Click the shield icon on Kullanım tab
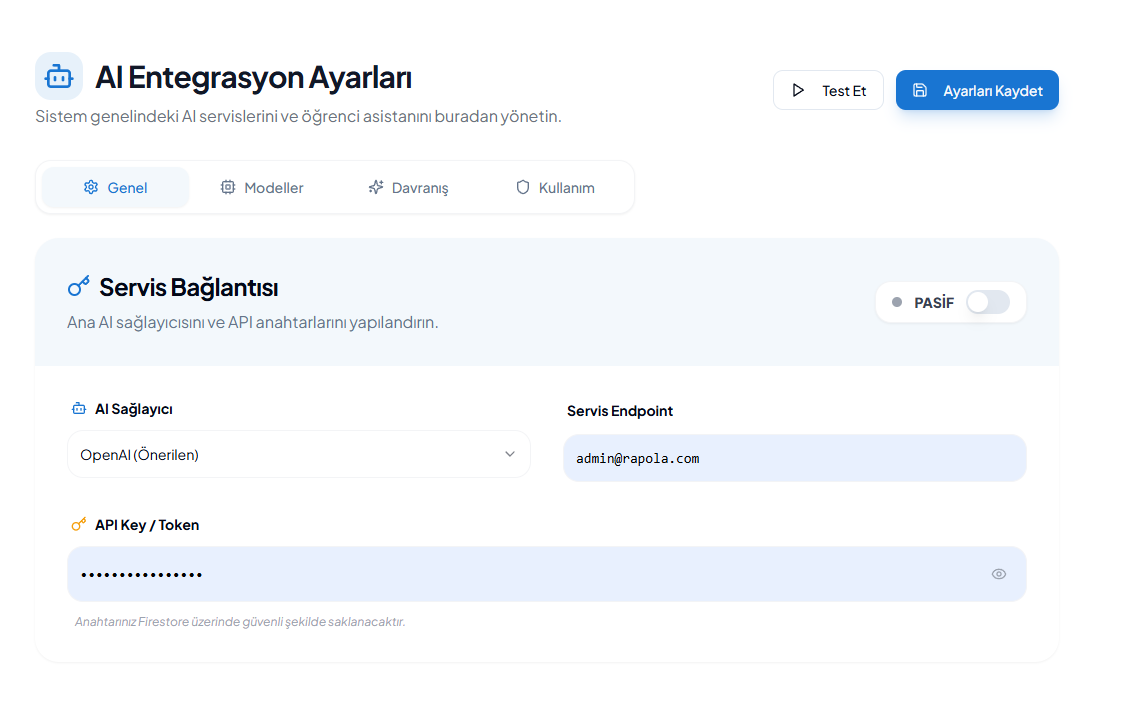 523,187
